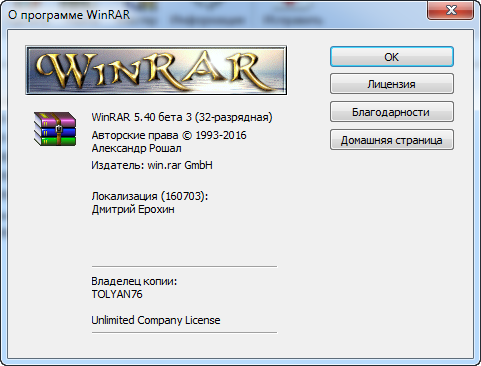The width and height of the screenshot is (481, 366).
Task: Click the Unlimited Company License text
Action: [156, 320]
